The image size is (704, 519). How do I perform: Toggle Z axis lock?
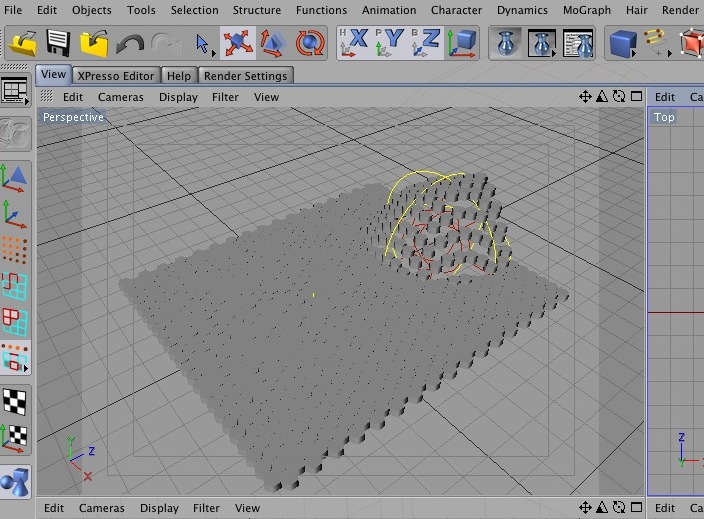pyautogui.click(x=426, y=43)
